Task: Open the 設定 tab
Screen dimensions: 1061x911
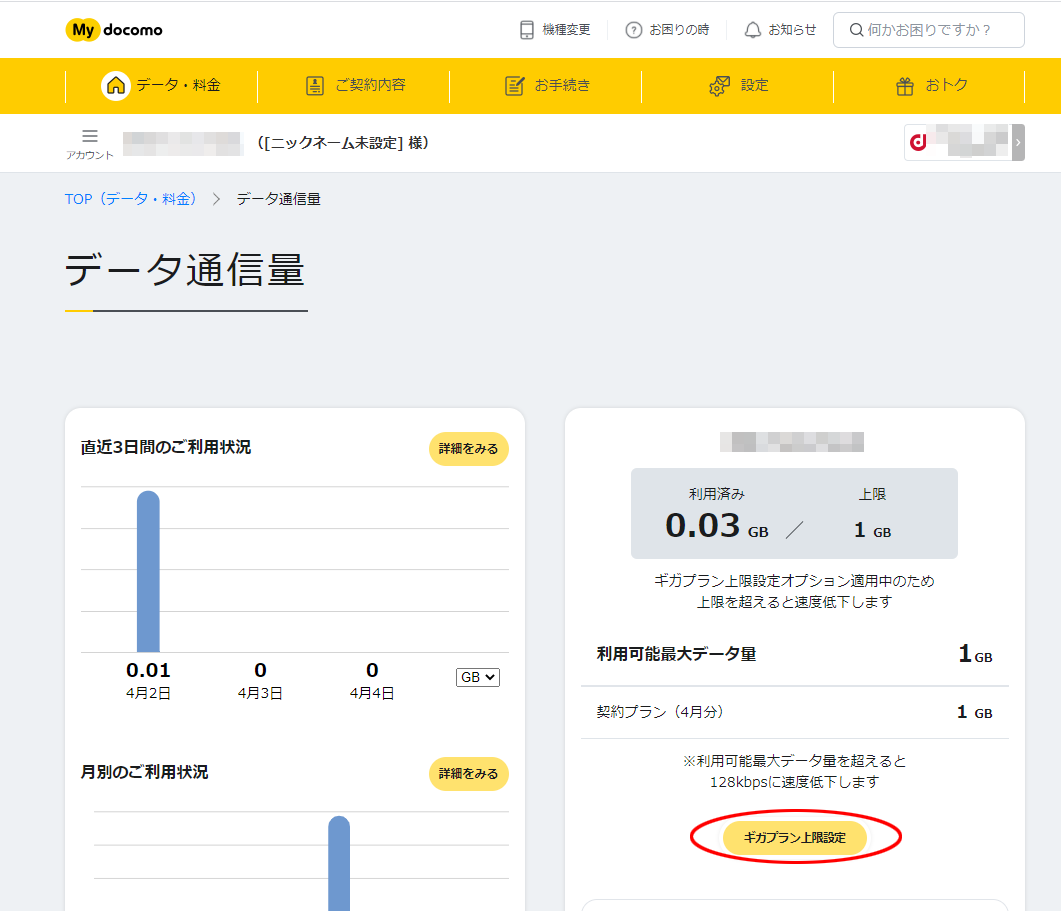Action: (738, 85)
